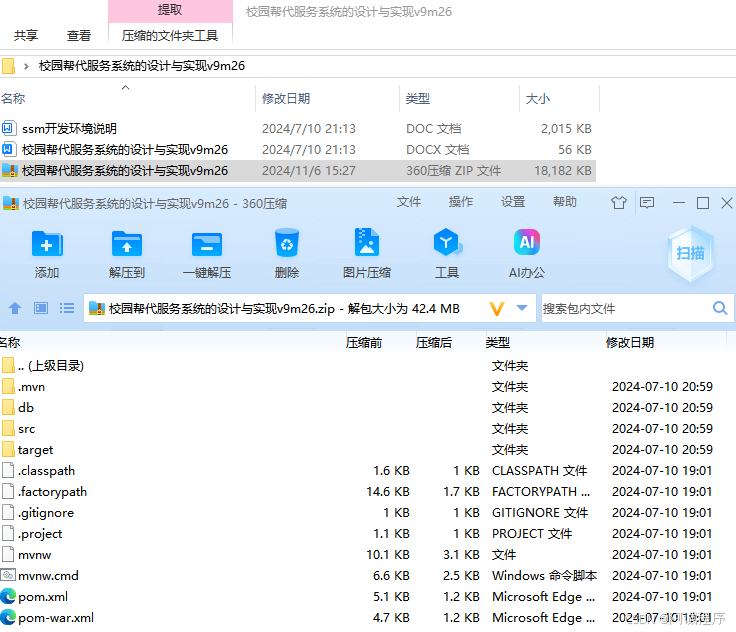Viewport: 736px width, 632px height.
Task: Click the Edge icon beside pom-war.xml
Action: pyautogui.click(x=8, y=617)
